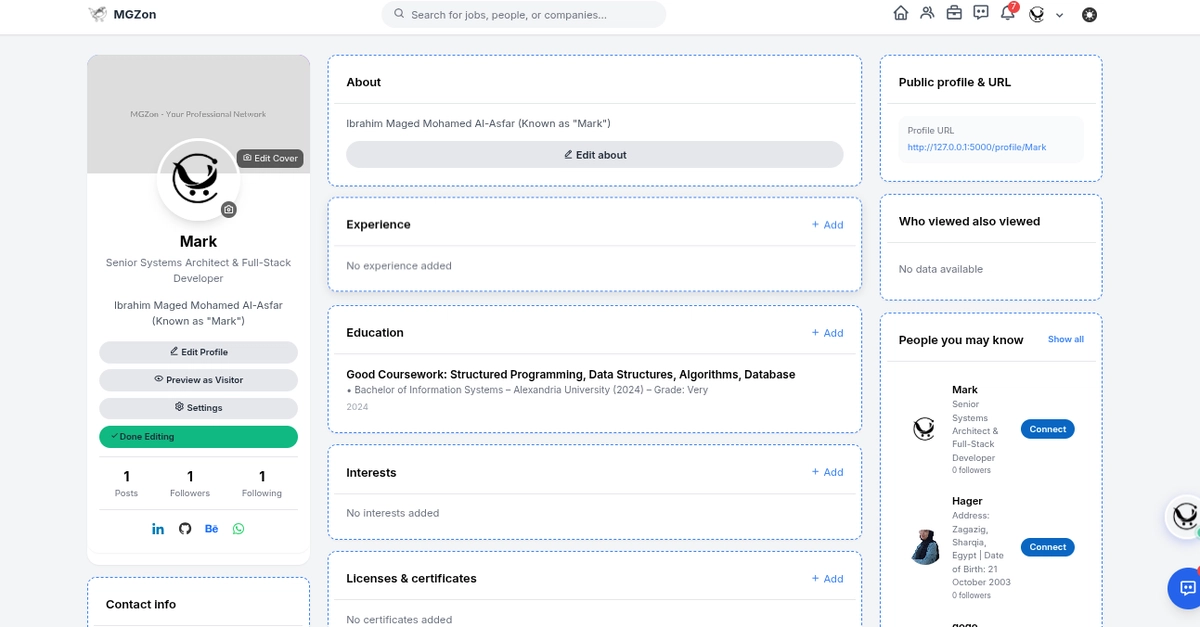Open the WhatsApp contact icon
Screen dimensions: 1200x627
coord(238,528)
